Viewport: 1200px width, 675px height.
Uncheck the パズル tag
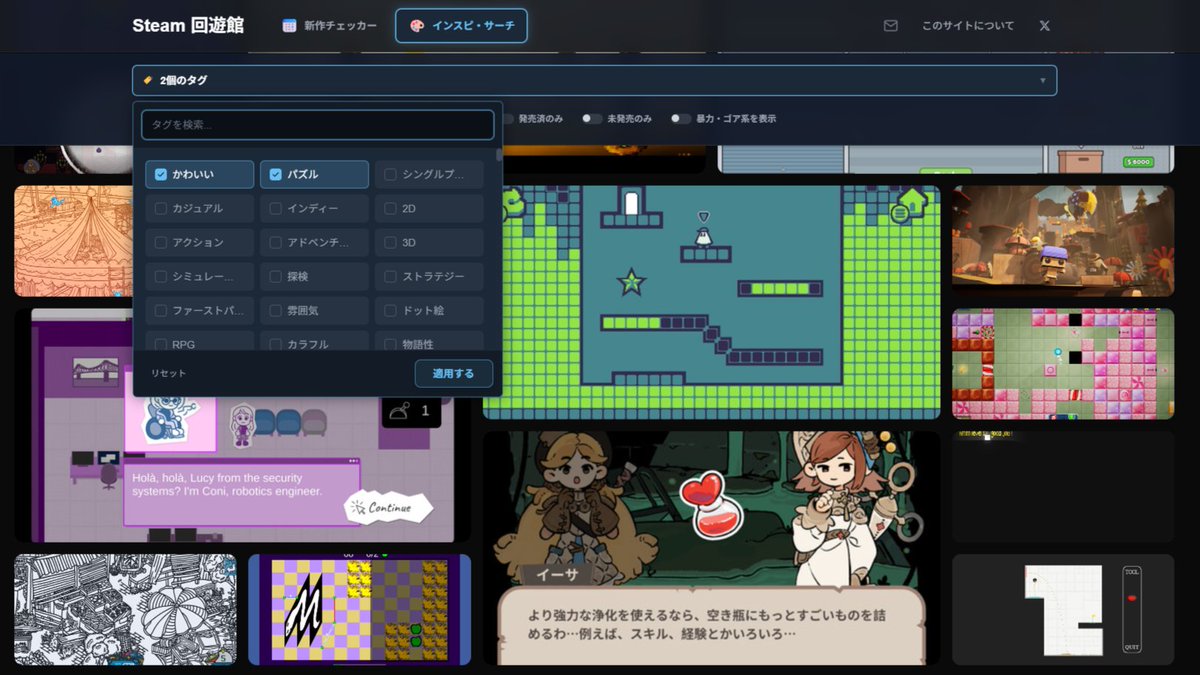coord(314,175)
